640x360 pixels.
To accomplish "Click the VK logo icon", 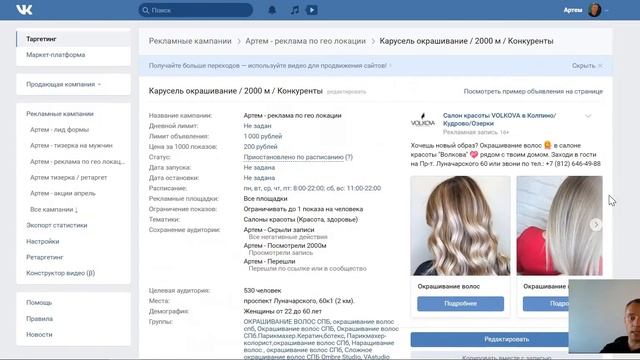I will pyautogui.click(x=24, y=10).
